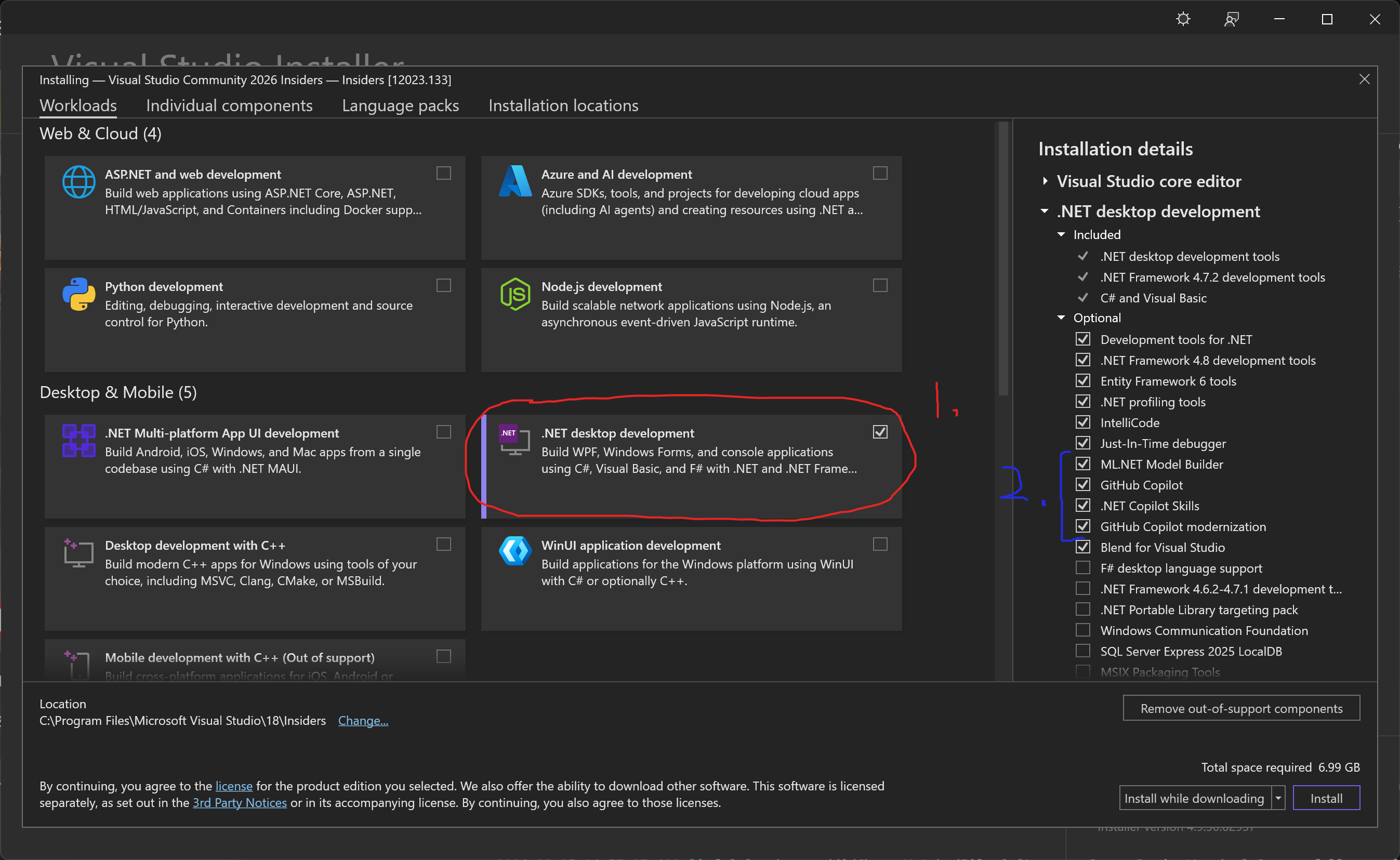Check .NET Multi-platform App UI development workload
Image resolution: width=1400 pixels, height=860 pixels.
tap(444, 432)
